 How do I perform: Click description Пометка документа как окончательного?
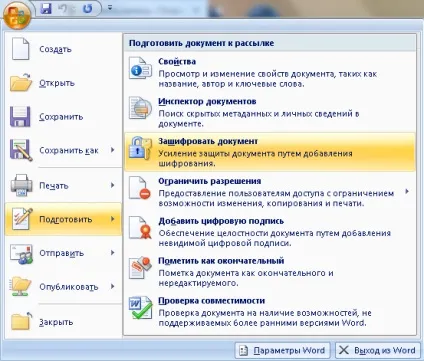(x=246, y=278)
